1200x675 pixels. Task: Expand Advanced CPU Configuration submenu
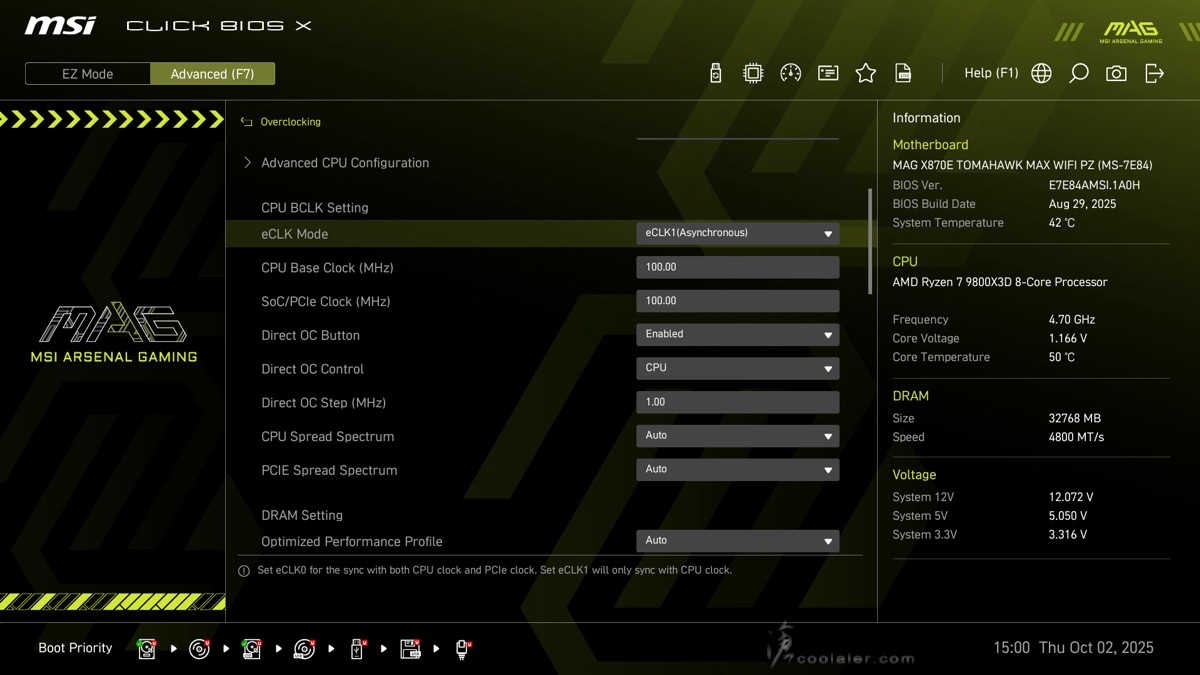[344, 163]
